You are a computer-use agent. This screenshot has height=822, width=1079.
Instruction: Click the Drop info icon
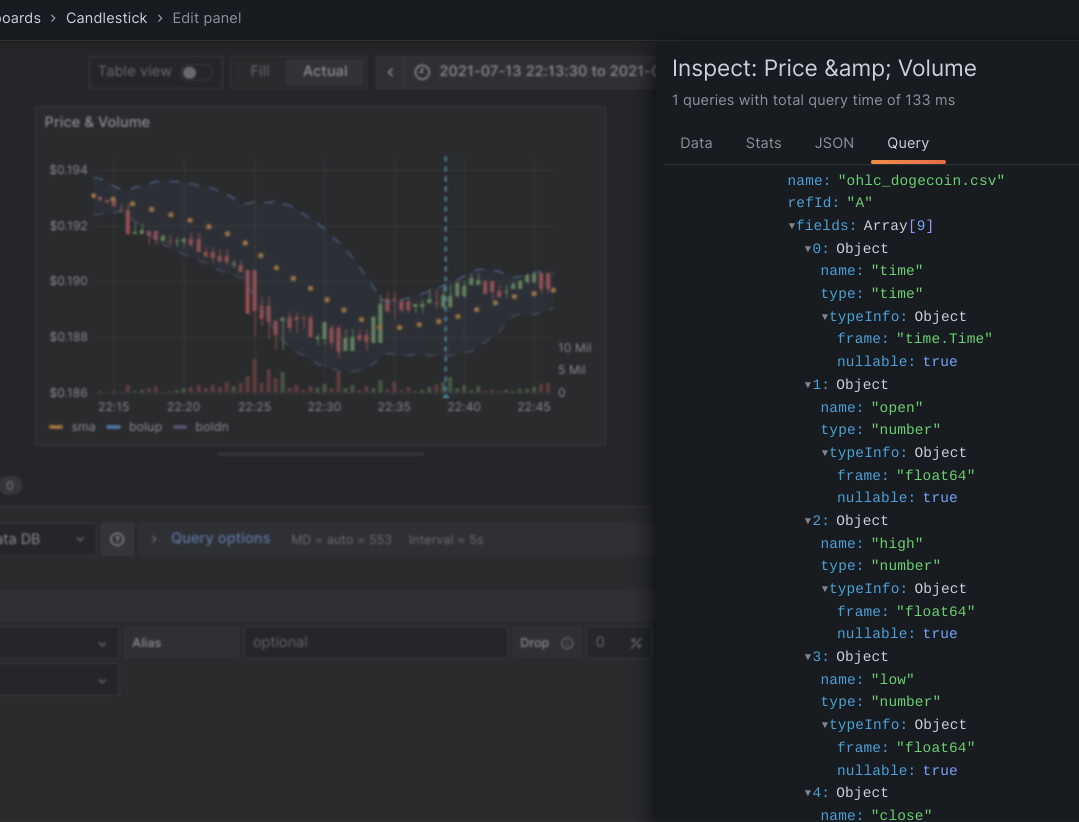click(x=567, y=643)
